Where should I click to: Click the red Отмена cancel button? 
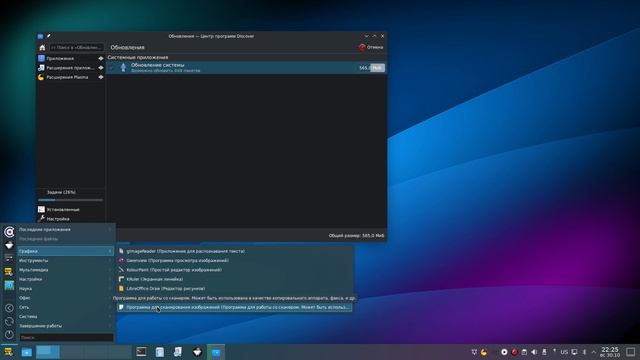(371, 47)
